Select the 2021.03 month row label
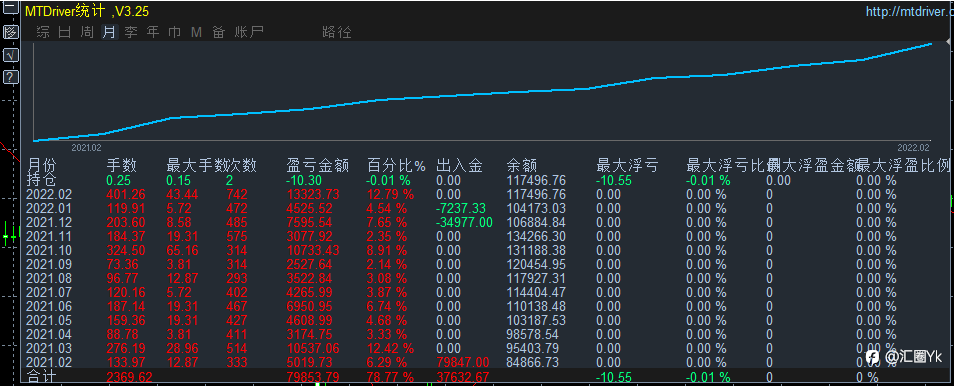 point(49,348)
